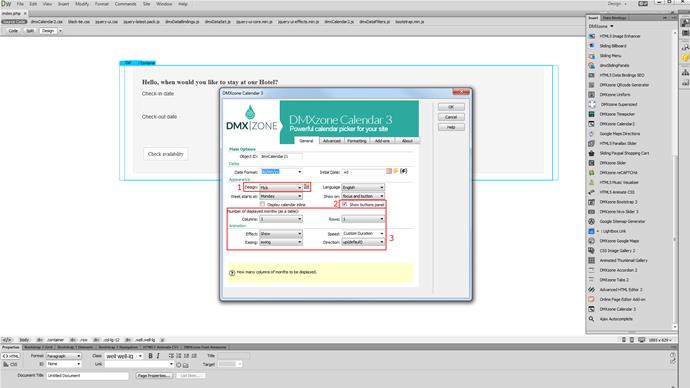Open the Week starts on dropdown
Image resolution: width=690 pixels, height=388 pixels.
(x=281, y=196)
